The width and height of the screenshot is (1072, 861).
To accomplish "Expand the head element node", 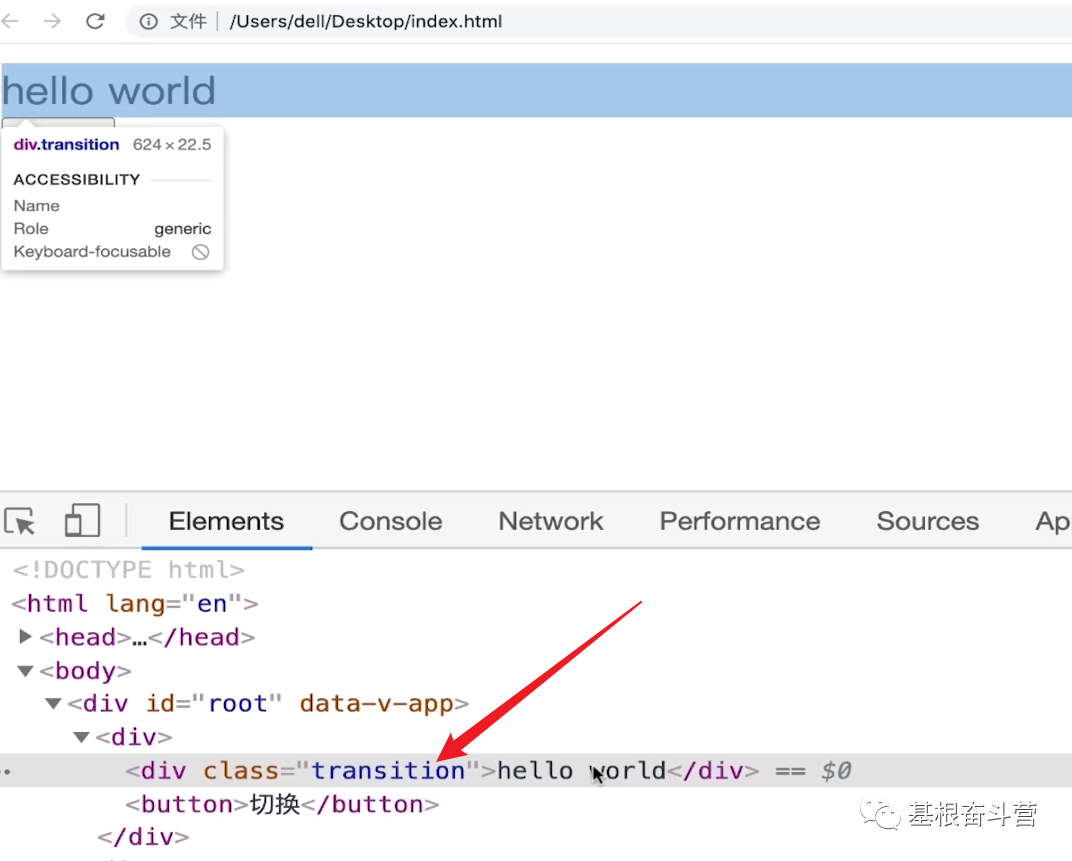I will pos(25,637).
